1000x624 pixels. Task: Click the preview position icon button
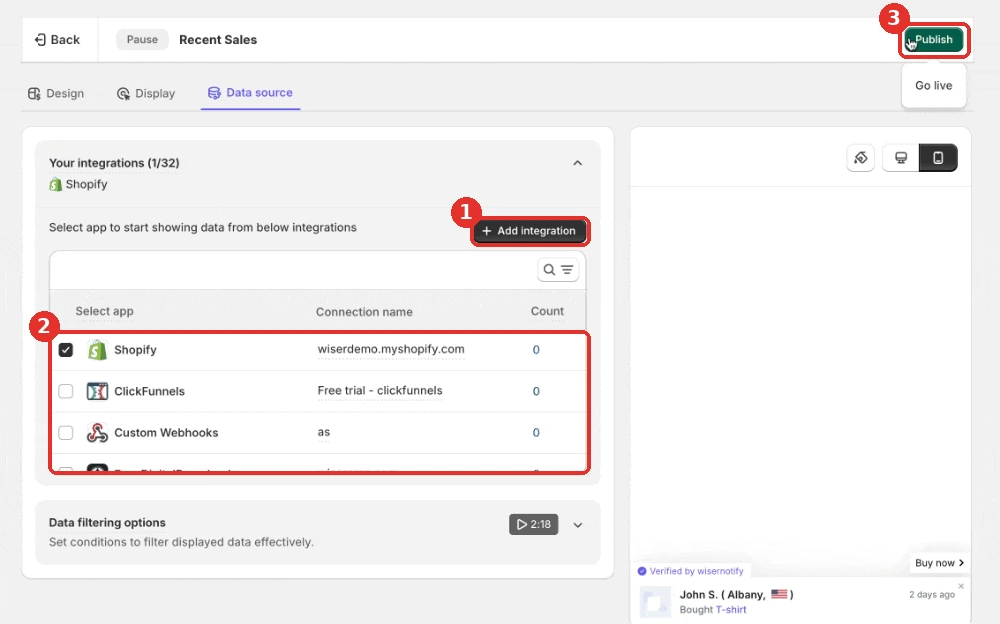point(860,158)
